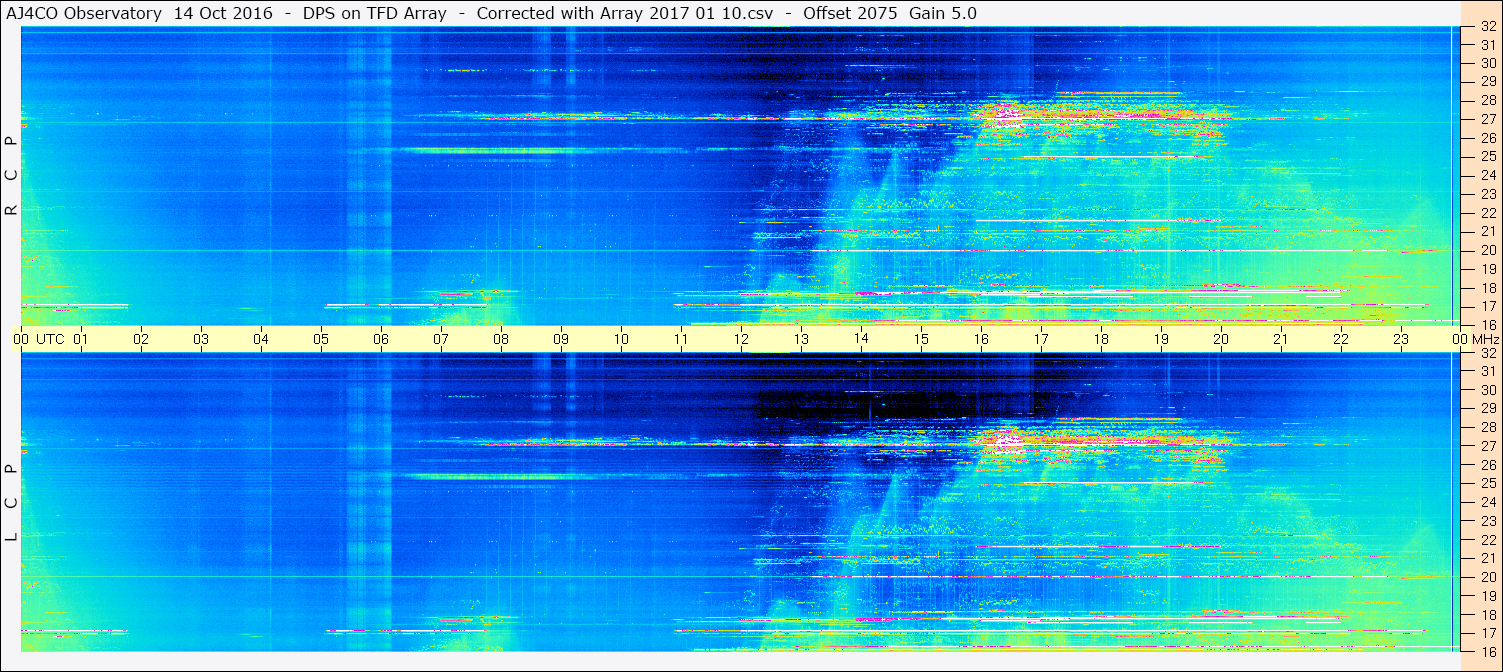Click the 27 MHz tick of LCP panel

1487,446
